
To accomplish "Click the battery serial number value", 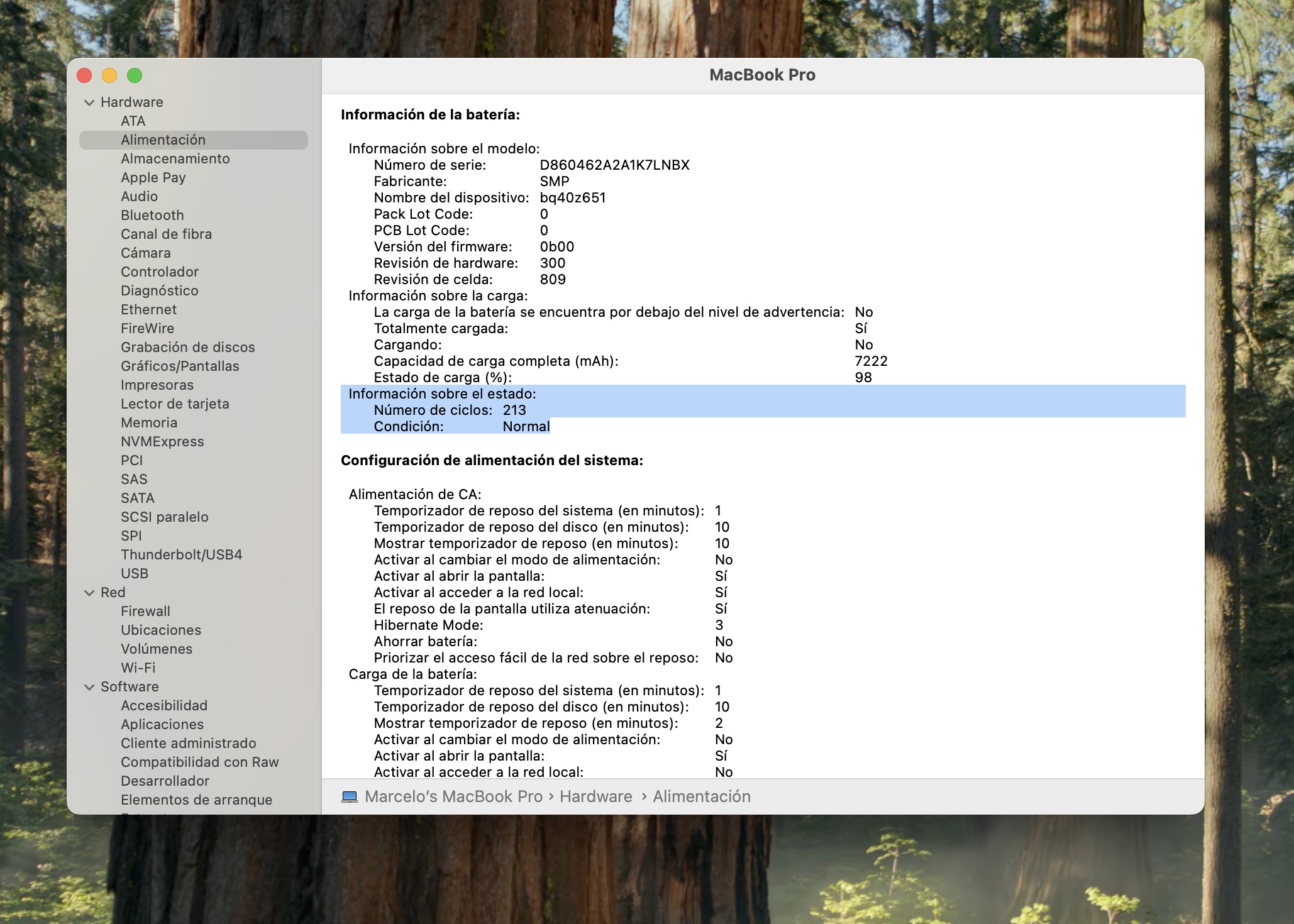I will (x=614, y=165).
